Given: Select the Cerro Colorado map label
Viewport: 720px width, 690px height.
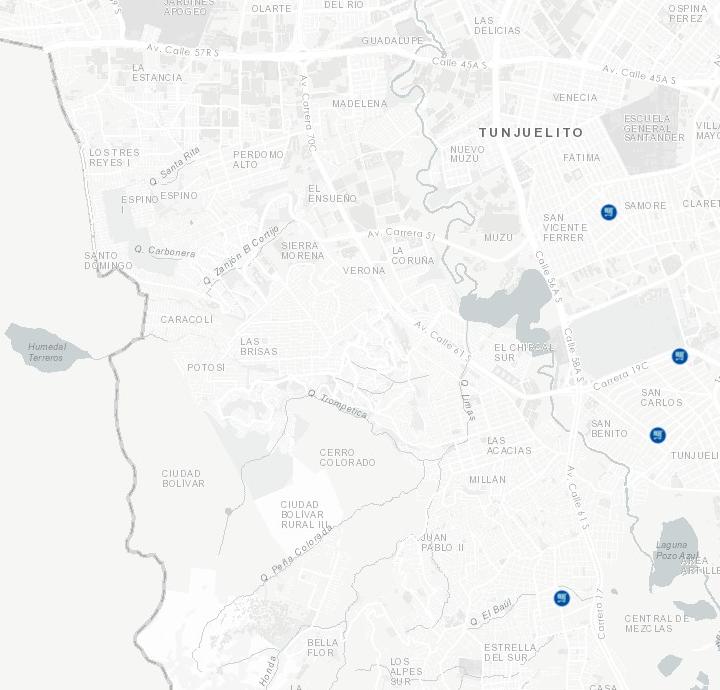Looking at the screenshot, I should tap(347, 457).
